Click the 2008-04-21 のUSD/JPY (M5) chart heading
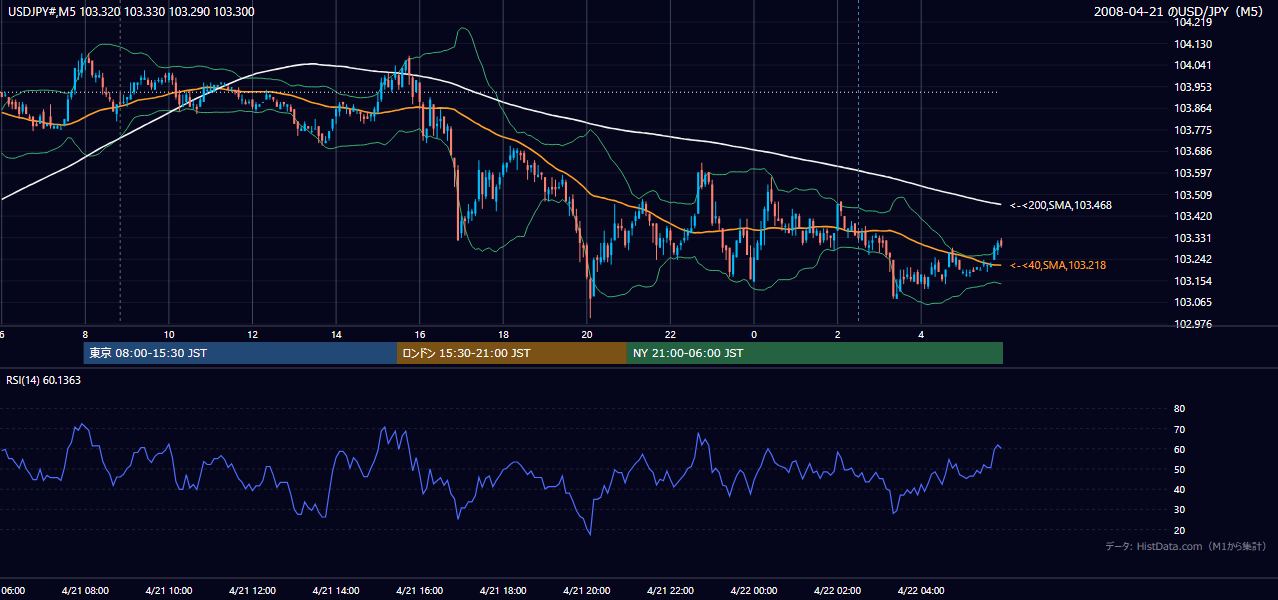 pos(1180,11)
